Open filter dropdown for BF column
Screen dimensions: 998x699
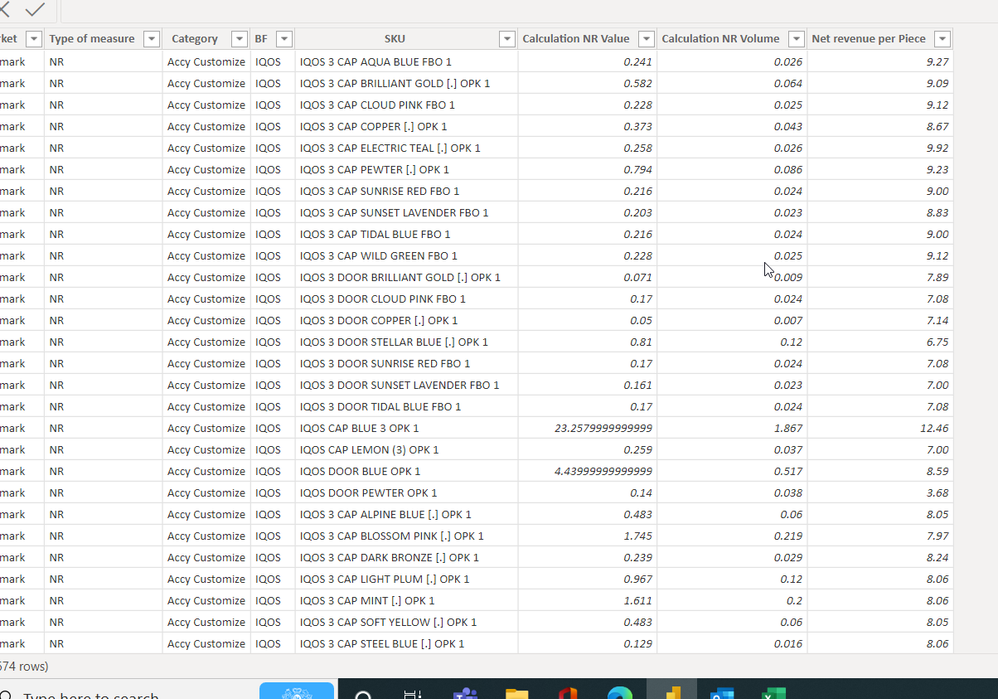click(x=285, y=39)
